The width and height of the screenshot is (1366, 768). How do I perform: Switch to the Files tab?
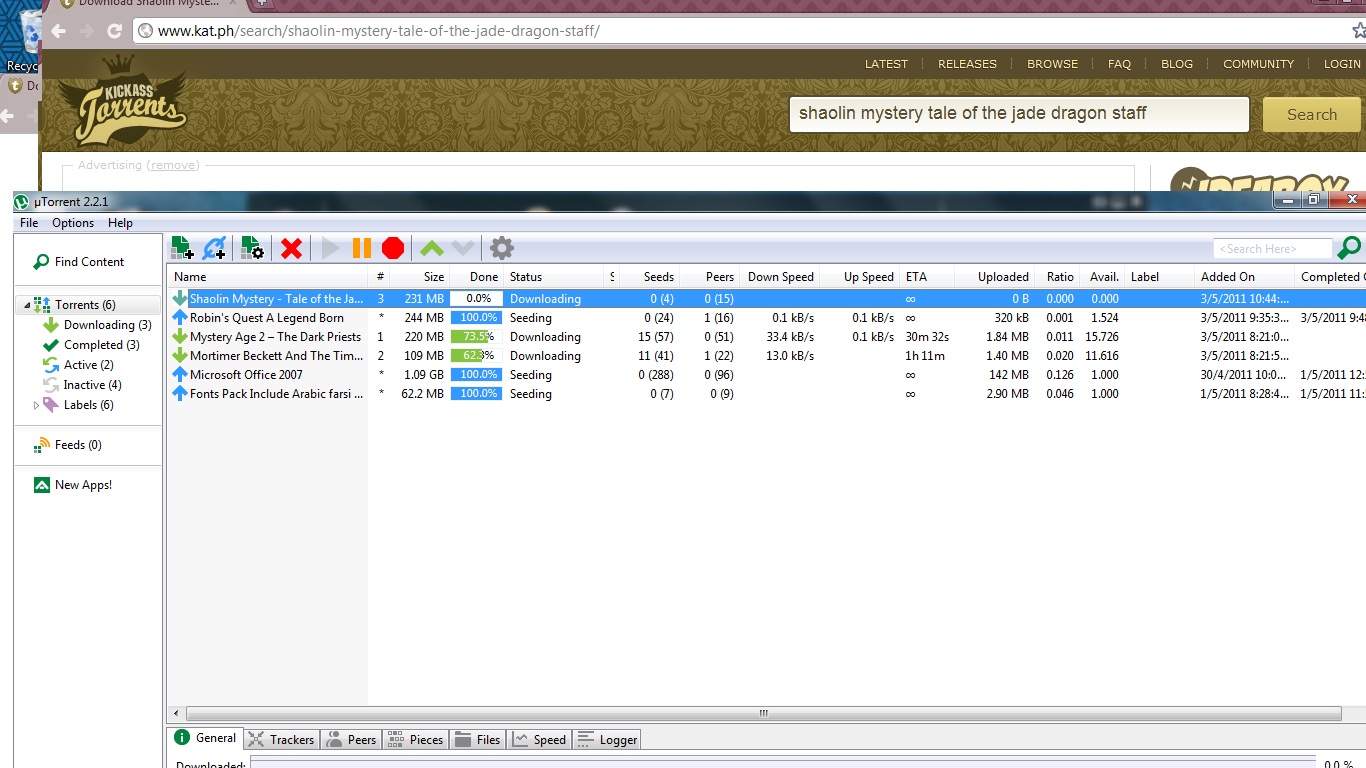click(x=478, y=740)
